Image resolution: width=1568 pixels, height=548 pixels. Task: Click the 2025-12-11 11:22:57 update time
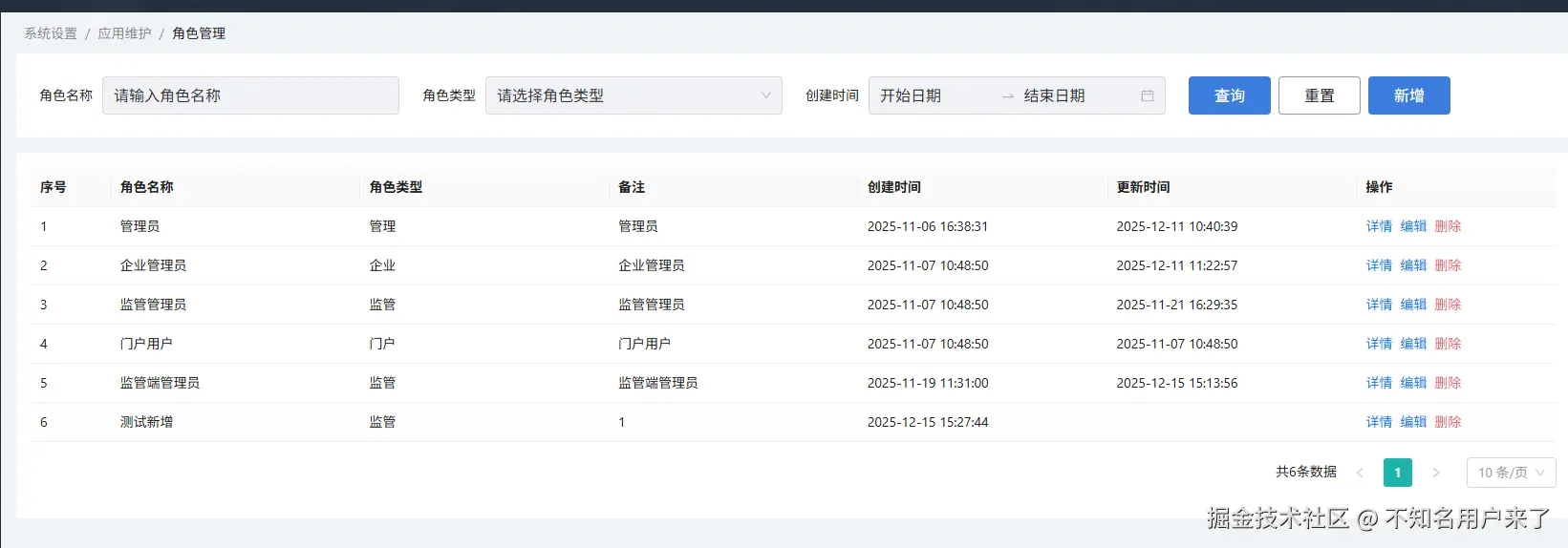[1177, 265]
